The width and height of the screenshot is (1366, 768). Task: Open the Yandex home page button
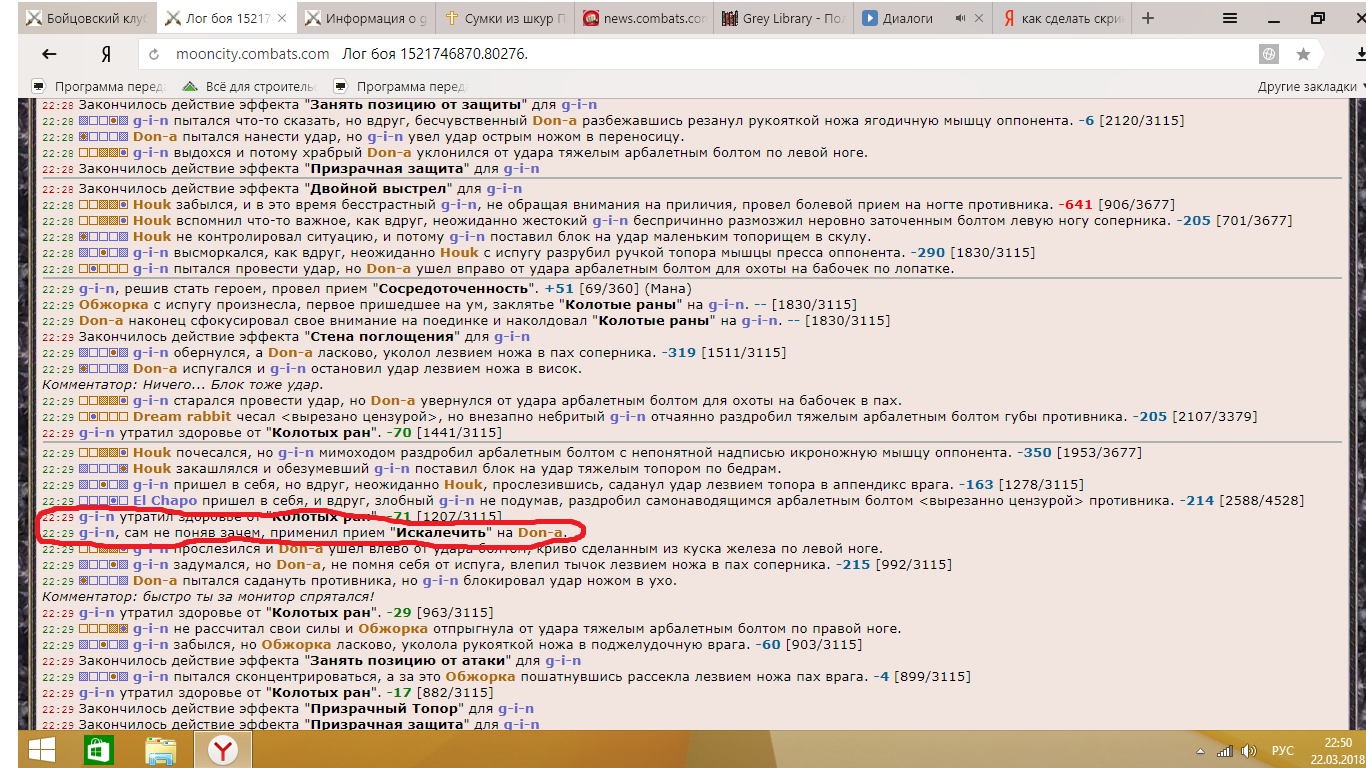tap(105, 55)
